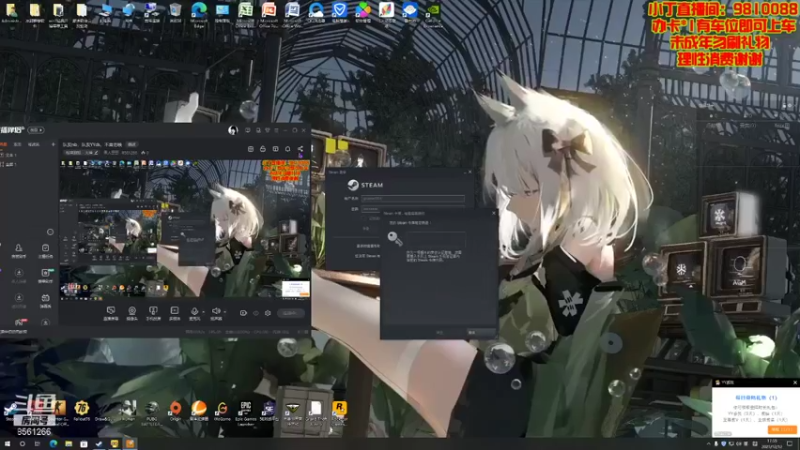Click the stream preview thumbnail area

click(185, 229)
